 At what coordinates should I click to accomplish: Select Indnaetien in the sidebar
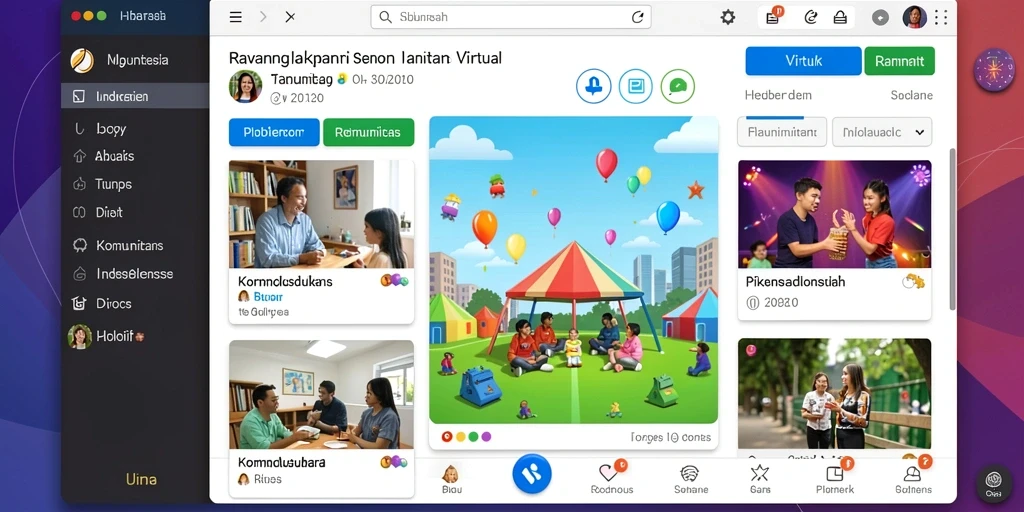[135, 96]
